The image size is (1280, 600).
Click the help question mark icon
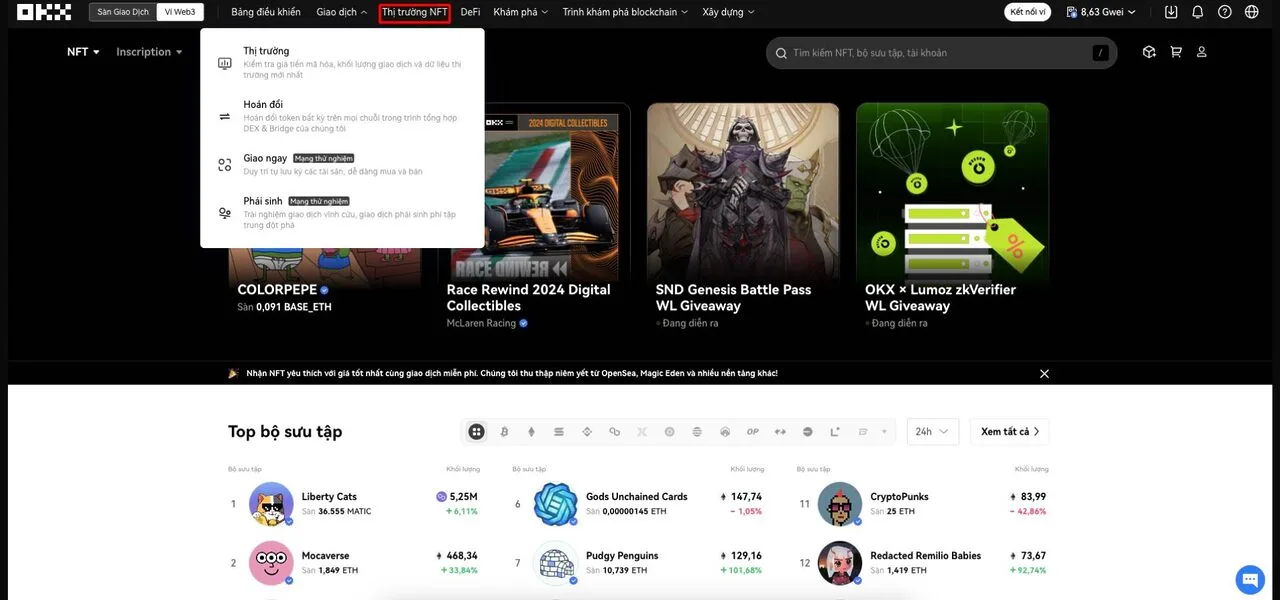click(x=1225, y=12)
